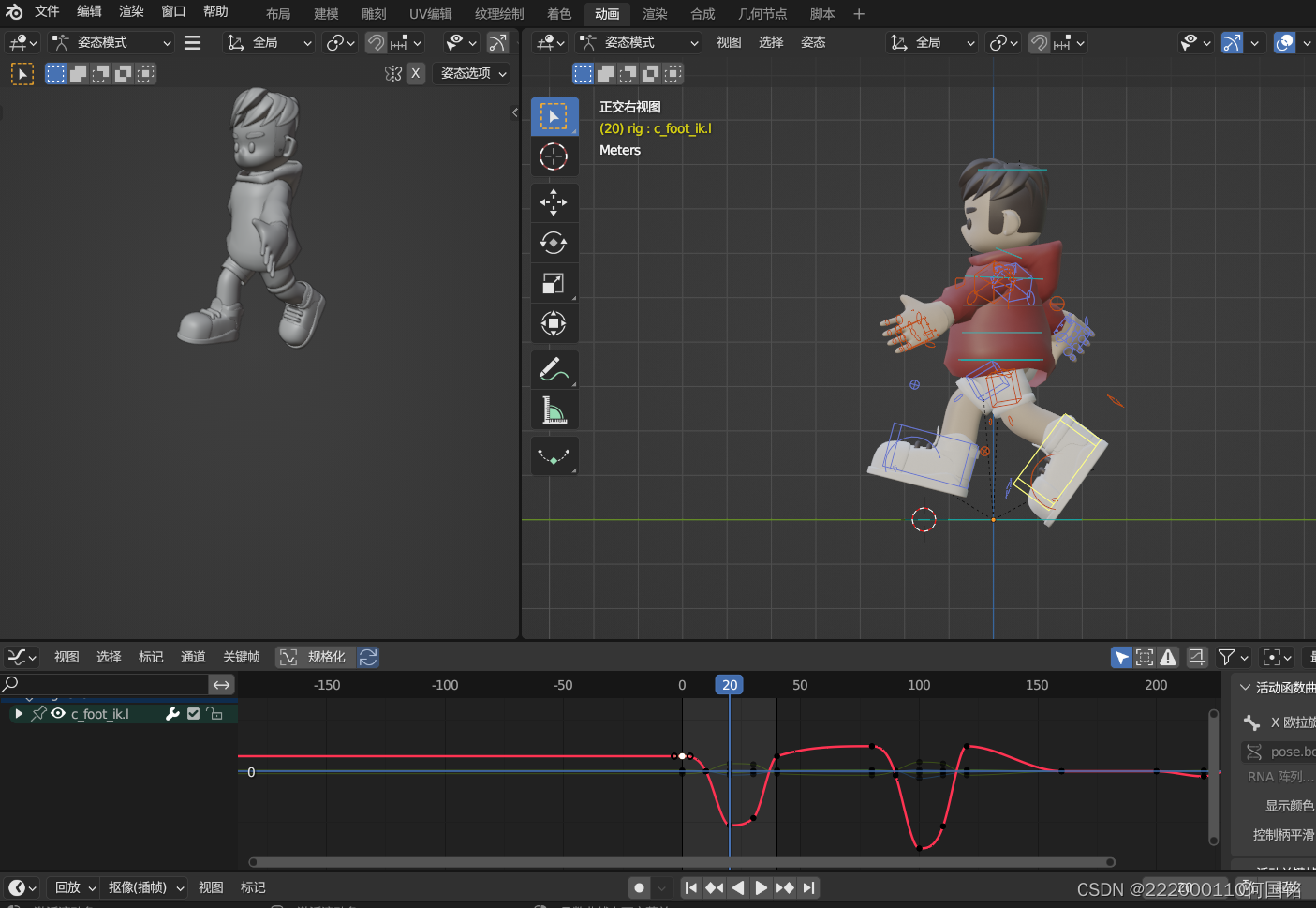Click the graph editor type icon

click(x=21, y=657)
